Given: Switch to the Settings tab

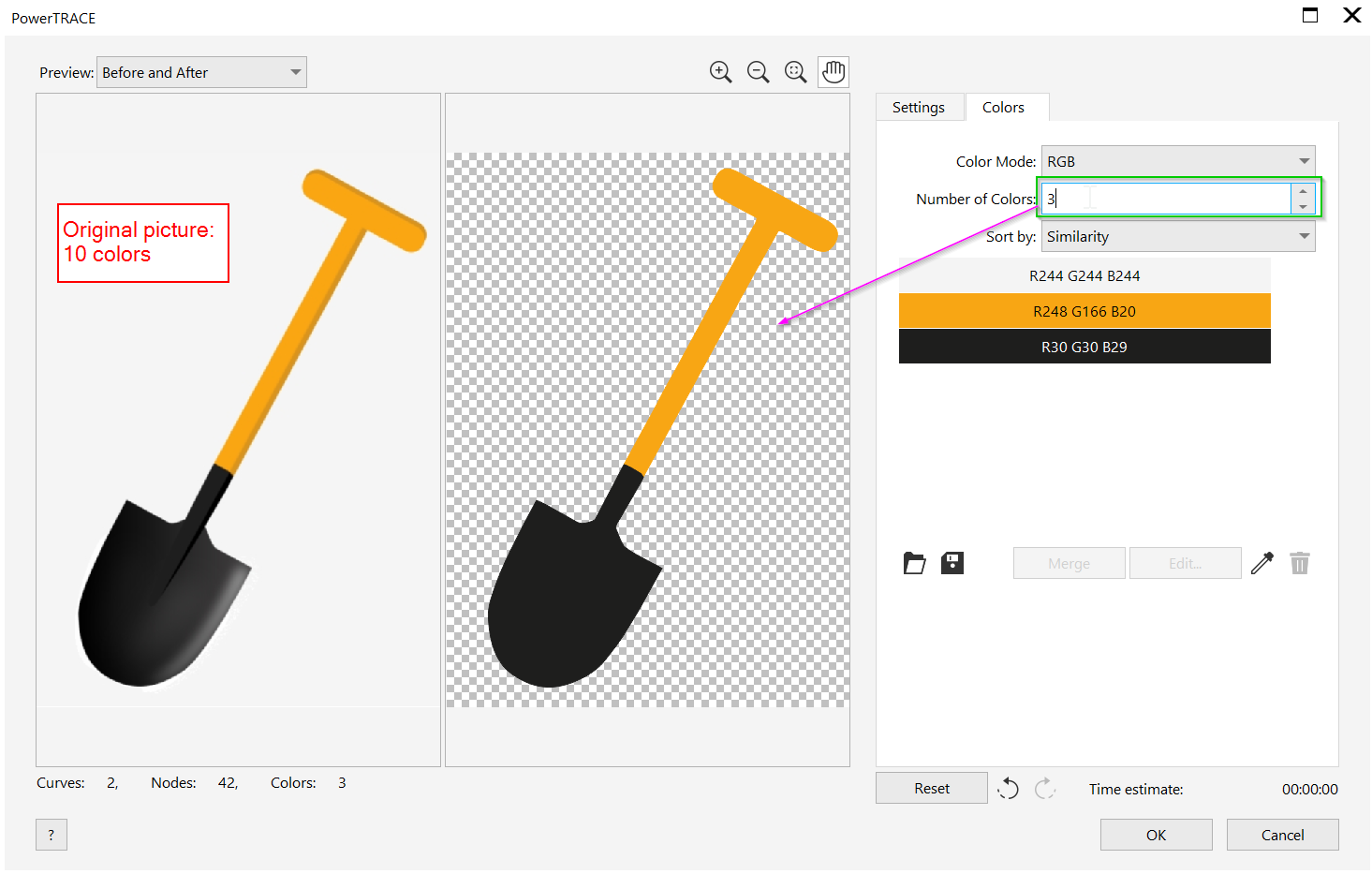Looking at the screenshot, I should pos(918,108).
